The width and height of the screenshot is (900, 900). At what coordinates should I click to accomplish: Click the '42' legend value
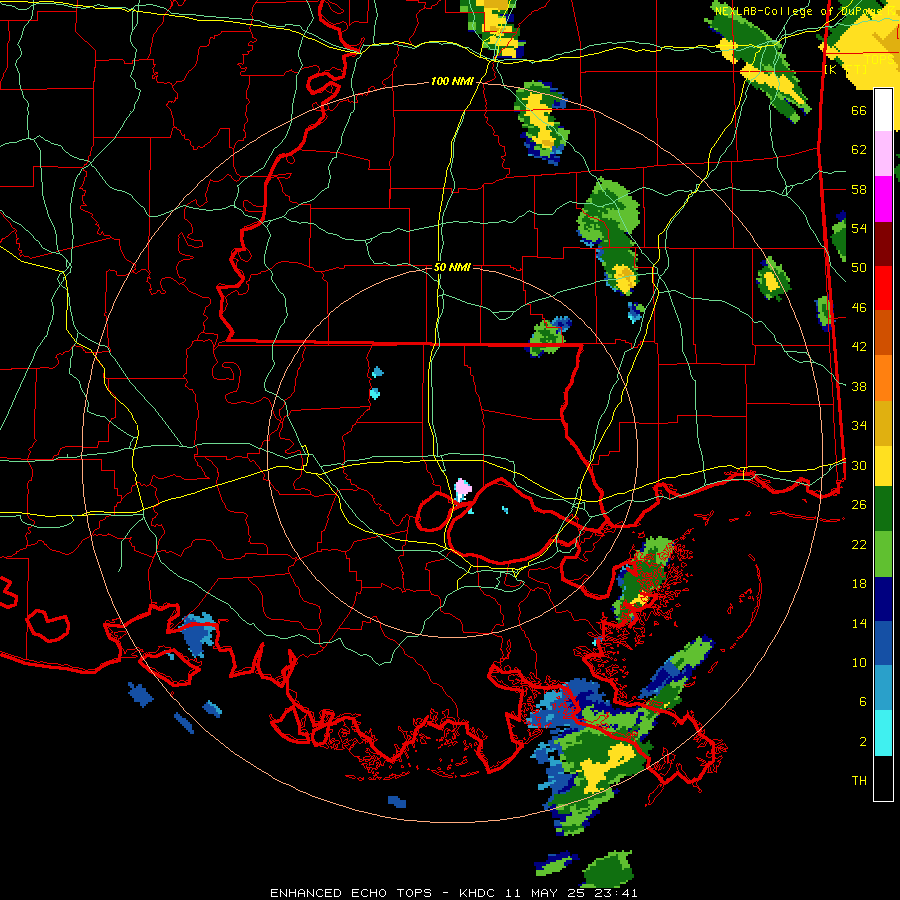point(859,347)
